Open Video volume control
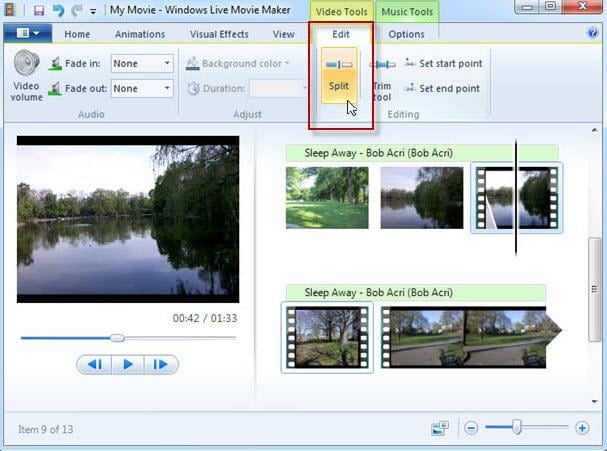Viewport: 607px width, 451px height. (x=26, y=75)
